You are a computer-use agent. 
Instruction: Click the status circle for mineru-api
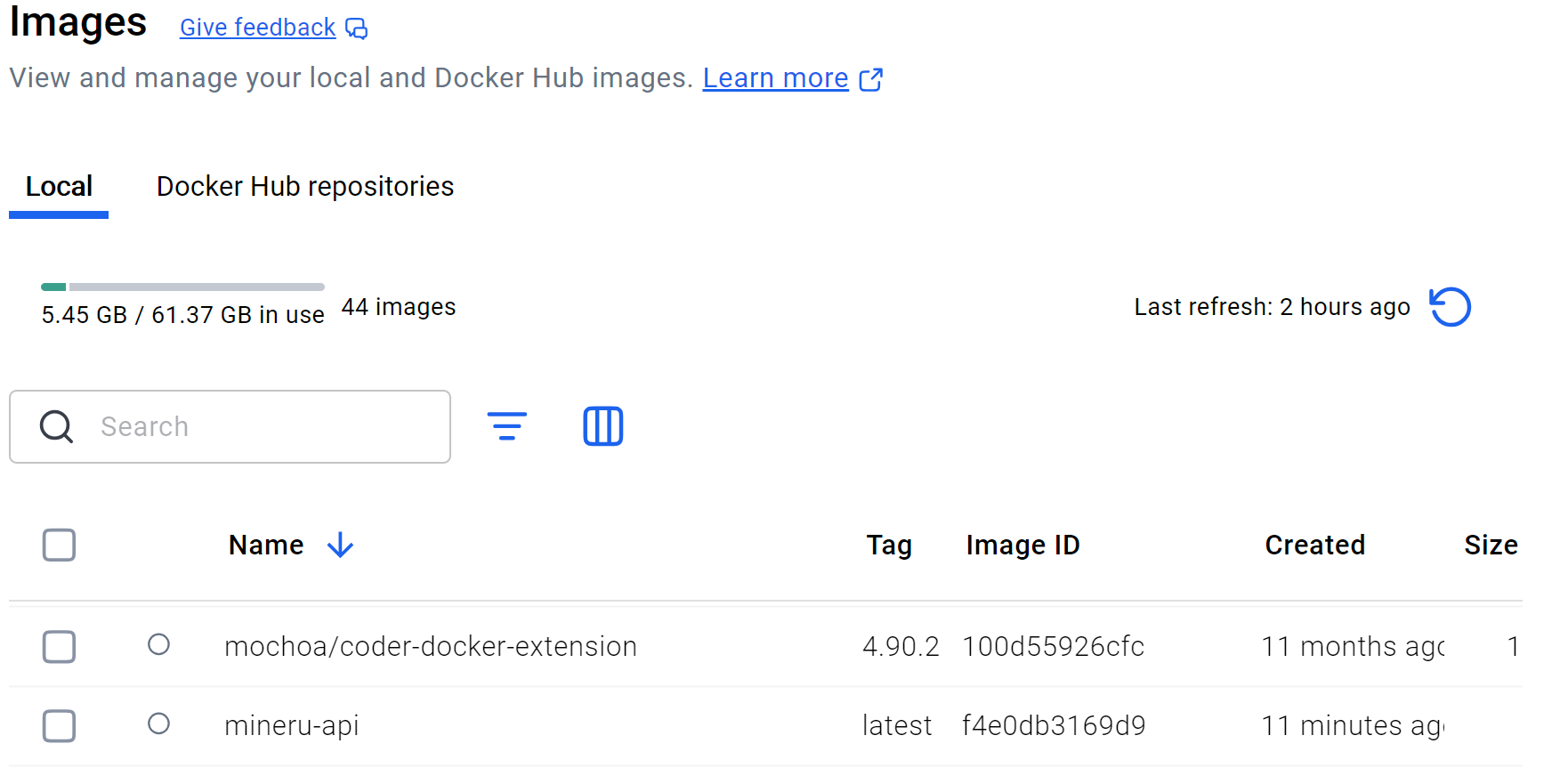pos(158,723)
